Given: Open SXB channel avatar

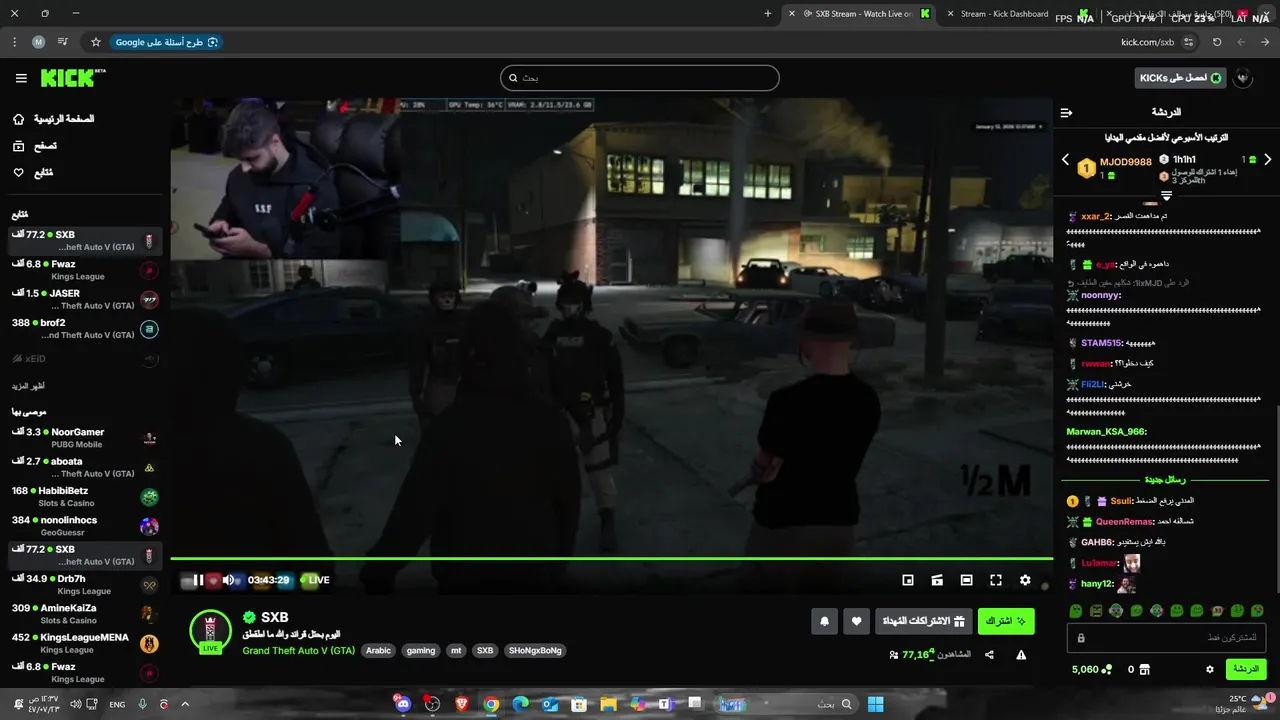Looking at the screenshot, I should tap(210, 631).
